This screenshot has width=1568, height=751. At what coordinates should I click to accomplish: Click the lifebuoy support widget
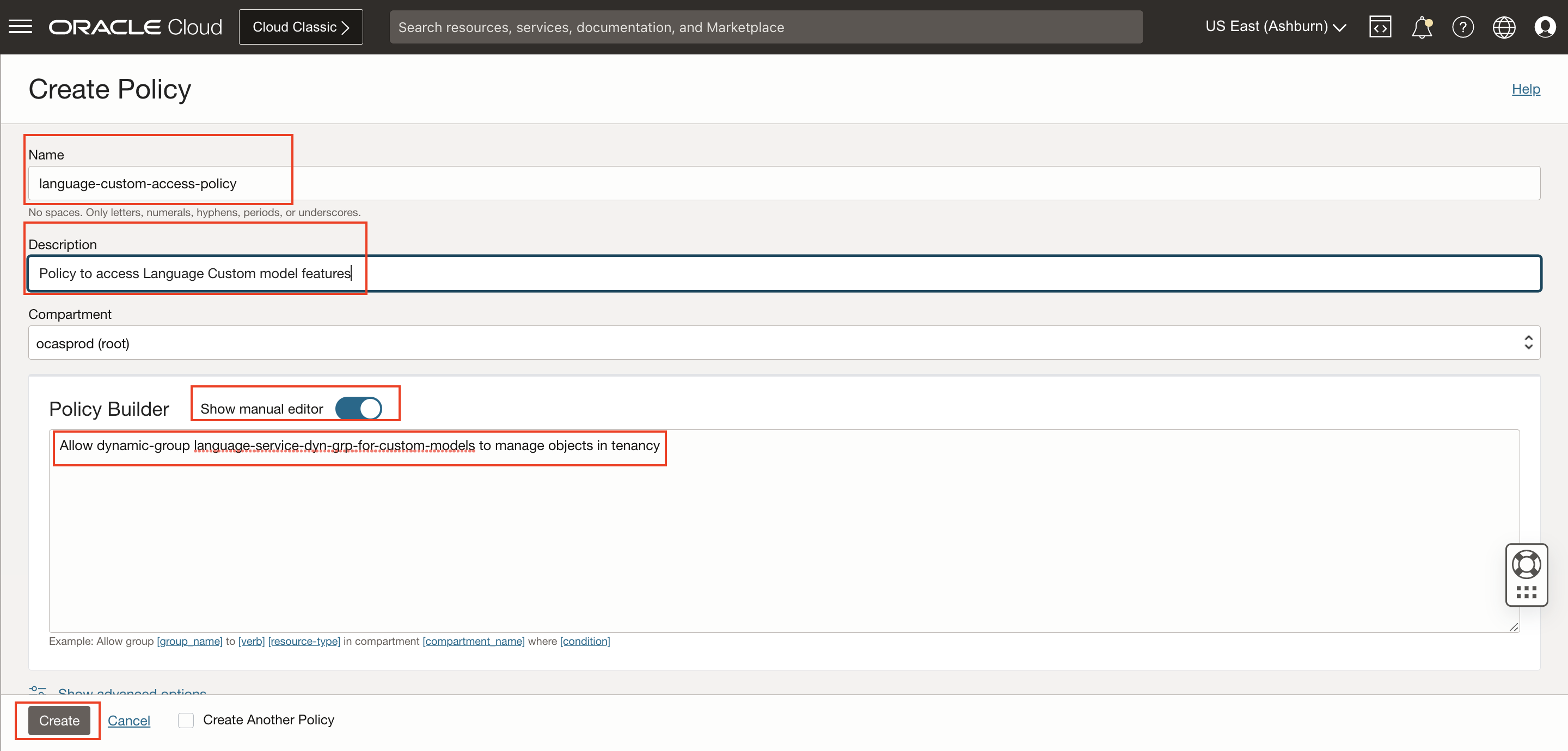(x=1526, y=564)
